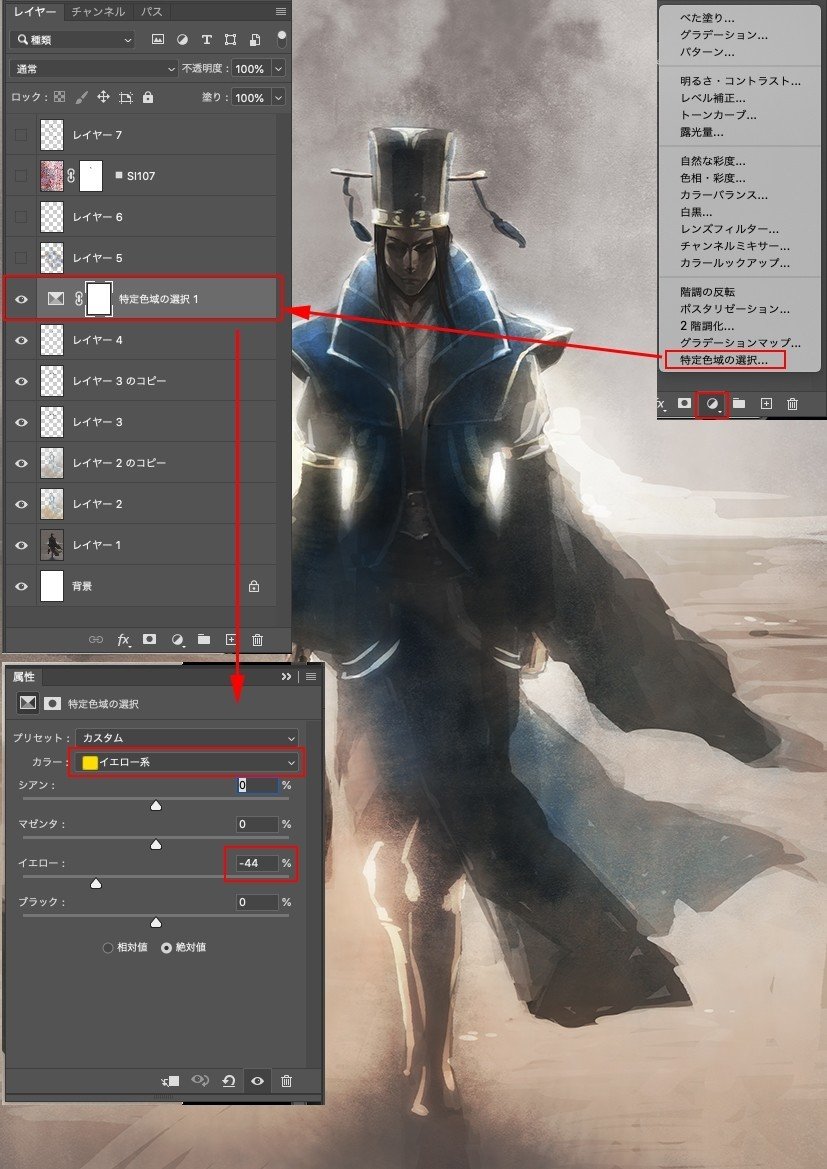
Task: Click the lock all padlock icon
Action: coord(148,97)
